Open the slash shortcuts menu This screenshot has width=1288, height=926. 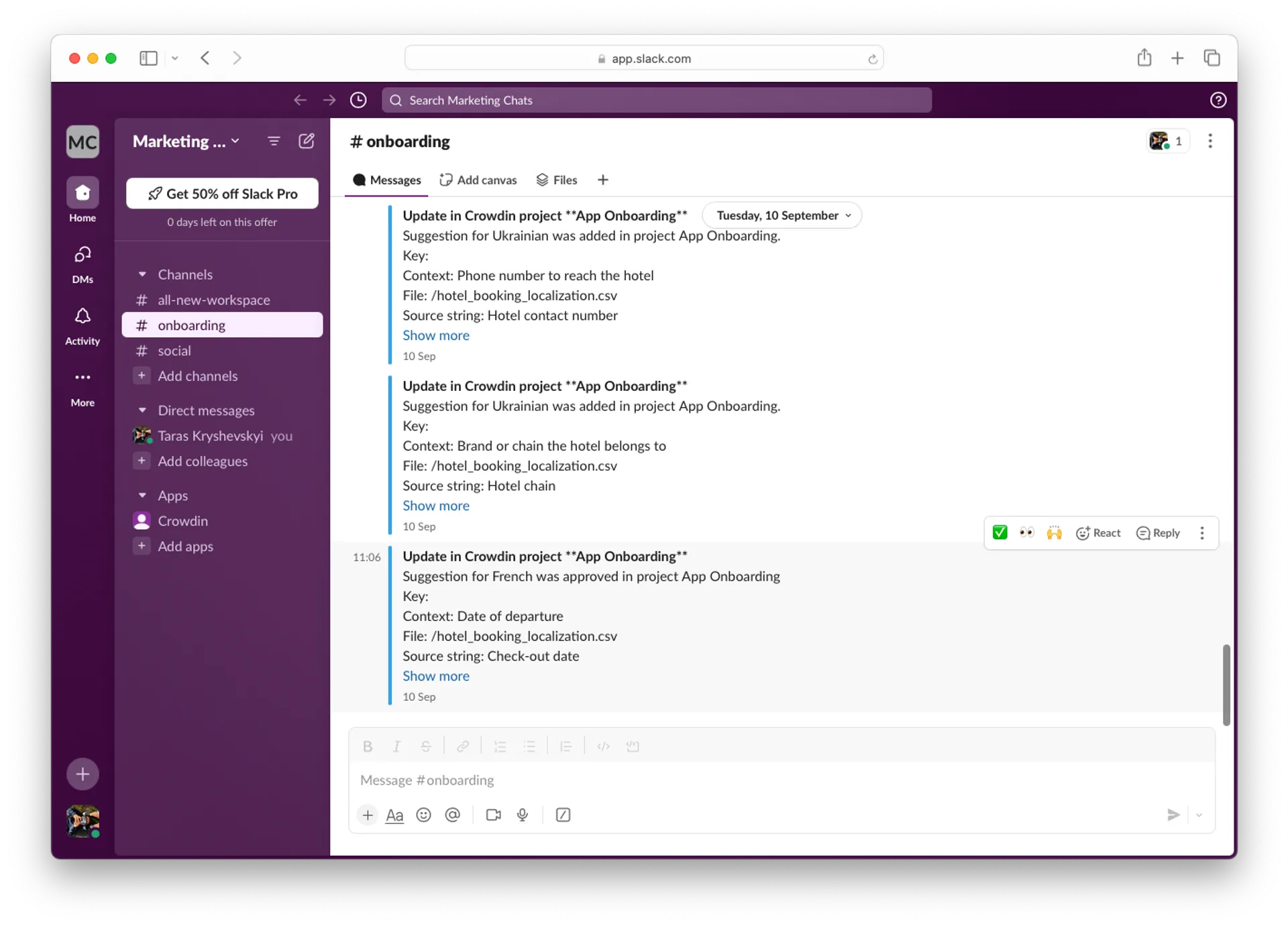[x=563, y=815]
